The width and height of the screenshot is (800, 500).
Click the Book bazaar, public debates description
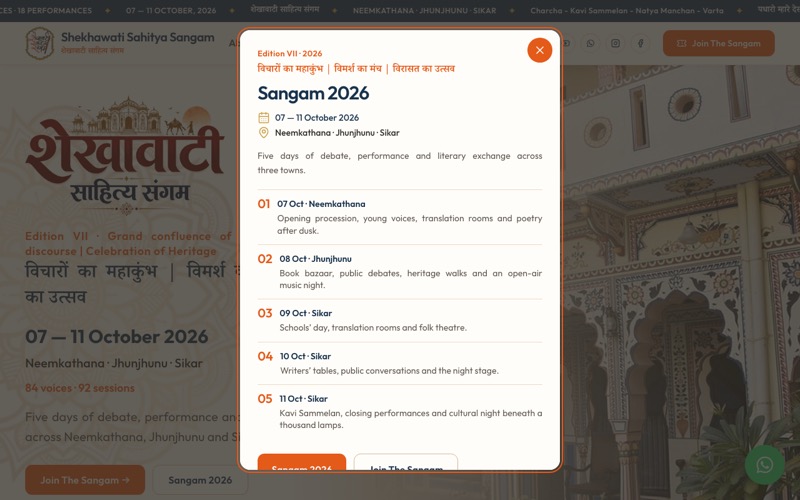click(x=411, y=279)
